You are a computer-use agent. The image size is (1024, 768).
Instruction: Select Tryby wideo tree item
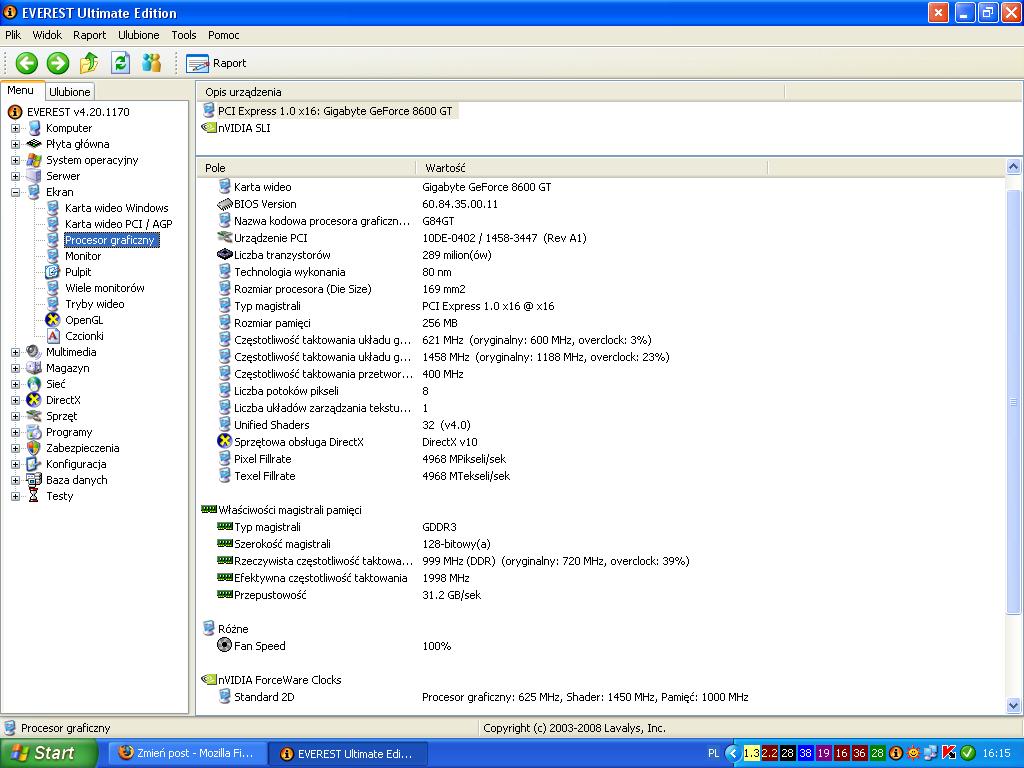95,304
